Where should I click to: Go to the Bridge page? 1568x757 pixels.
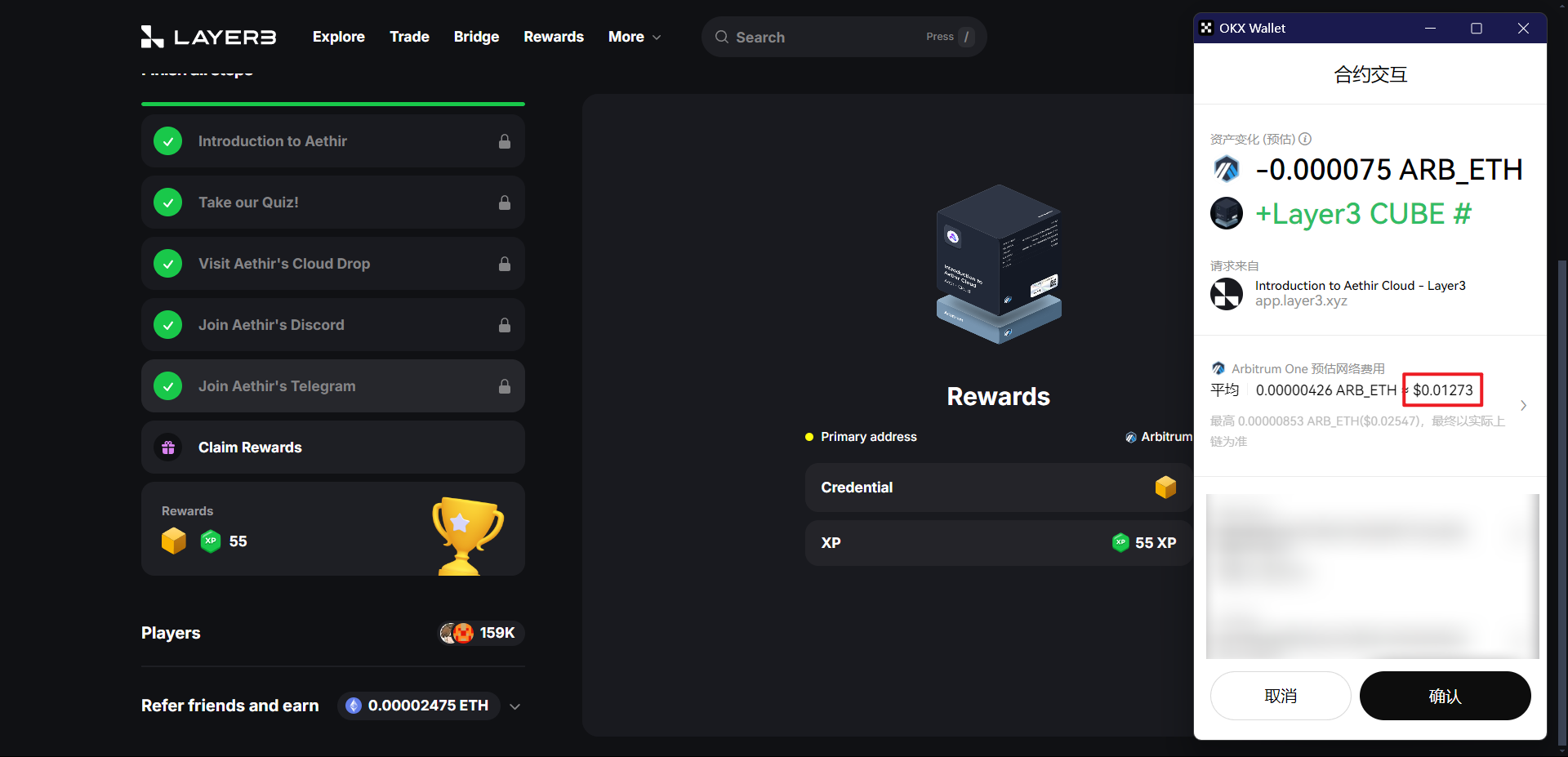pos(476,37)
